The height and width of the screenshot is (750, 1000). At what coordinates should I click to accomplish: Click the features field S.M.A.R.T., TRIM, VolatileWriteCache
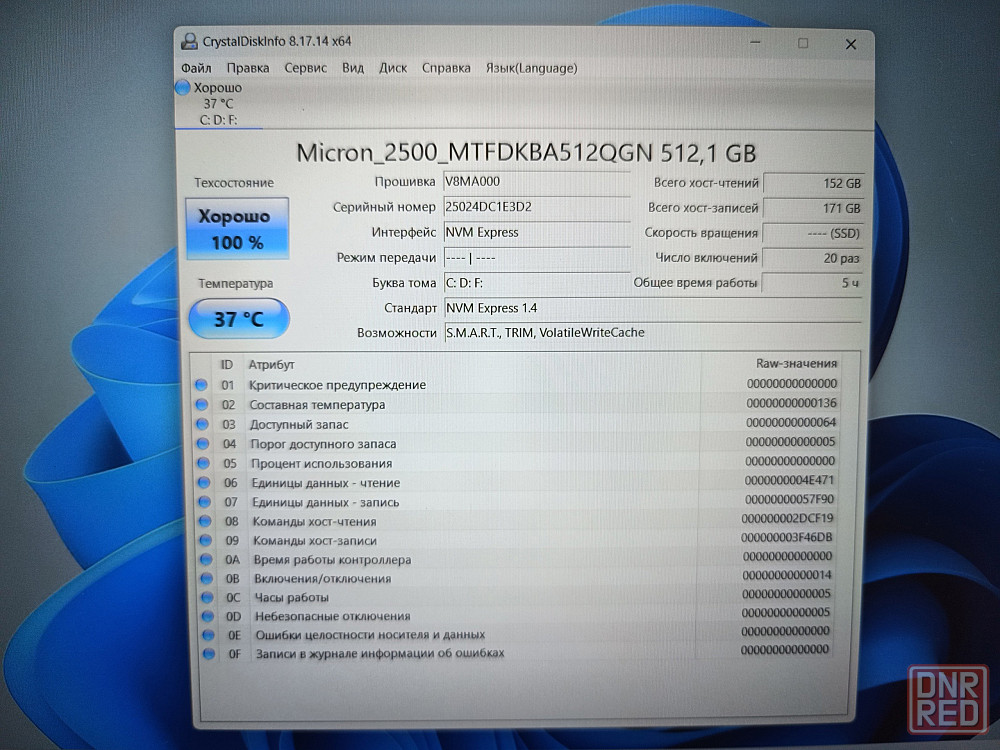[652, 333]
